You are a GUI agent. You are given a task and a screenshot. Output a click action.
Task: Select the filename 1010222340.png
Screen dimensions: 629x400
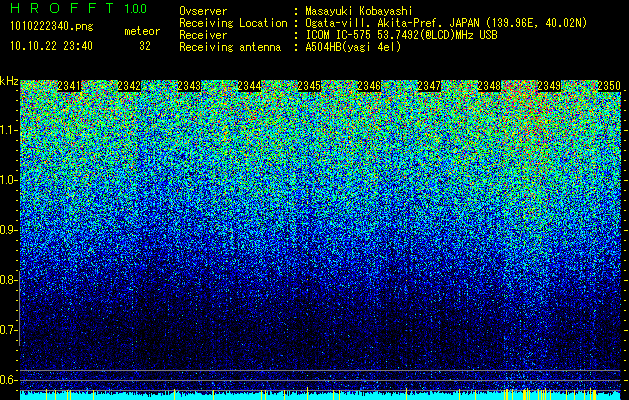pos(52,27)
